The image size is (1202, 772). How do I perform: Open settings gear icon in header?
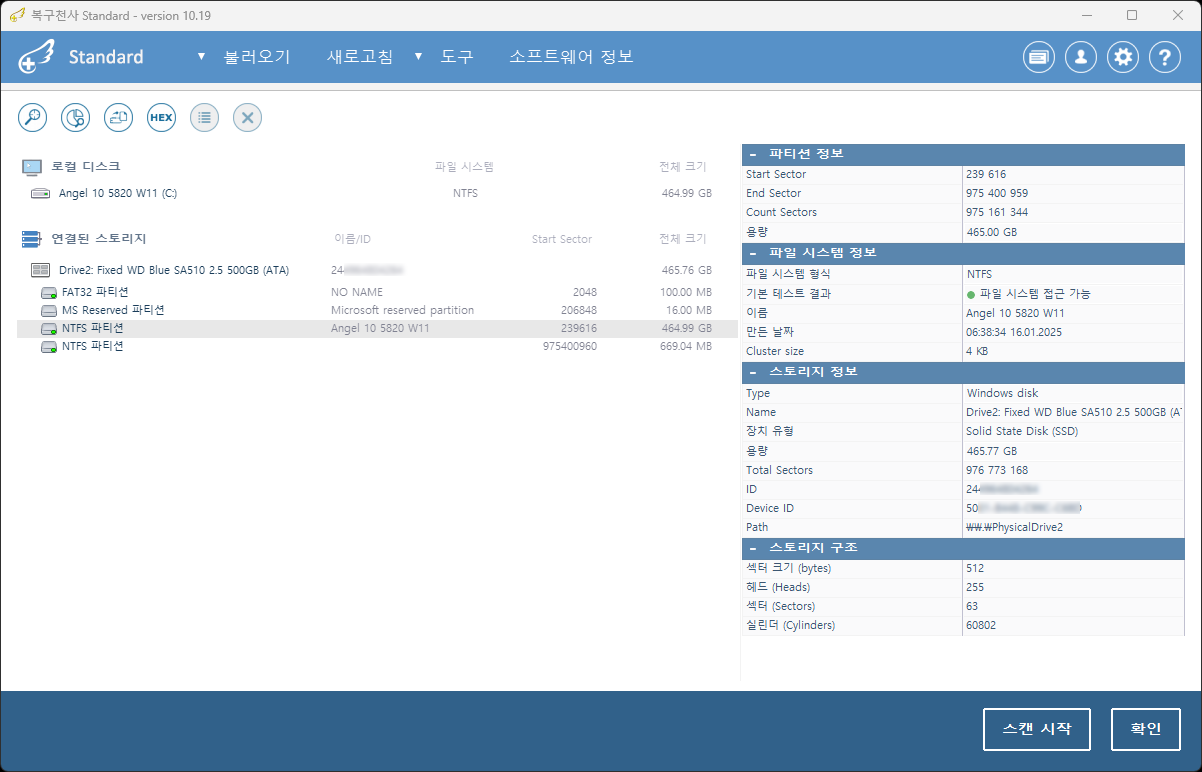(x=1124, y=57)
